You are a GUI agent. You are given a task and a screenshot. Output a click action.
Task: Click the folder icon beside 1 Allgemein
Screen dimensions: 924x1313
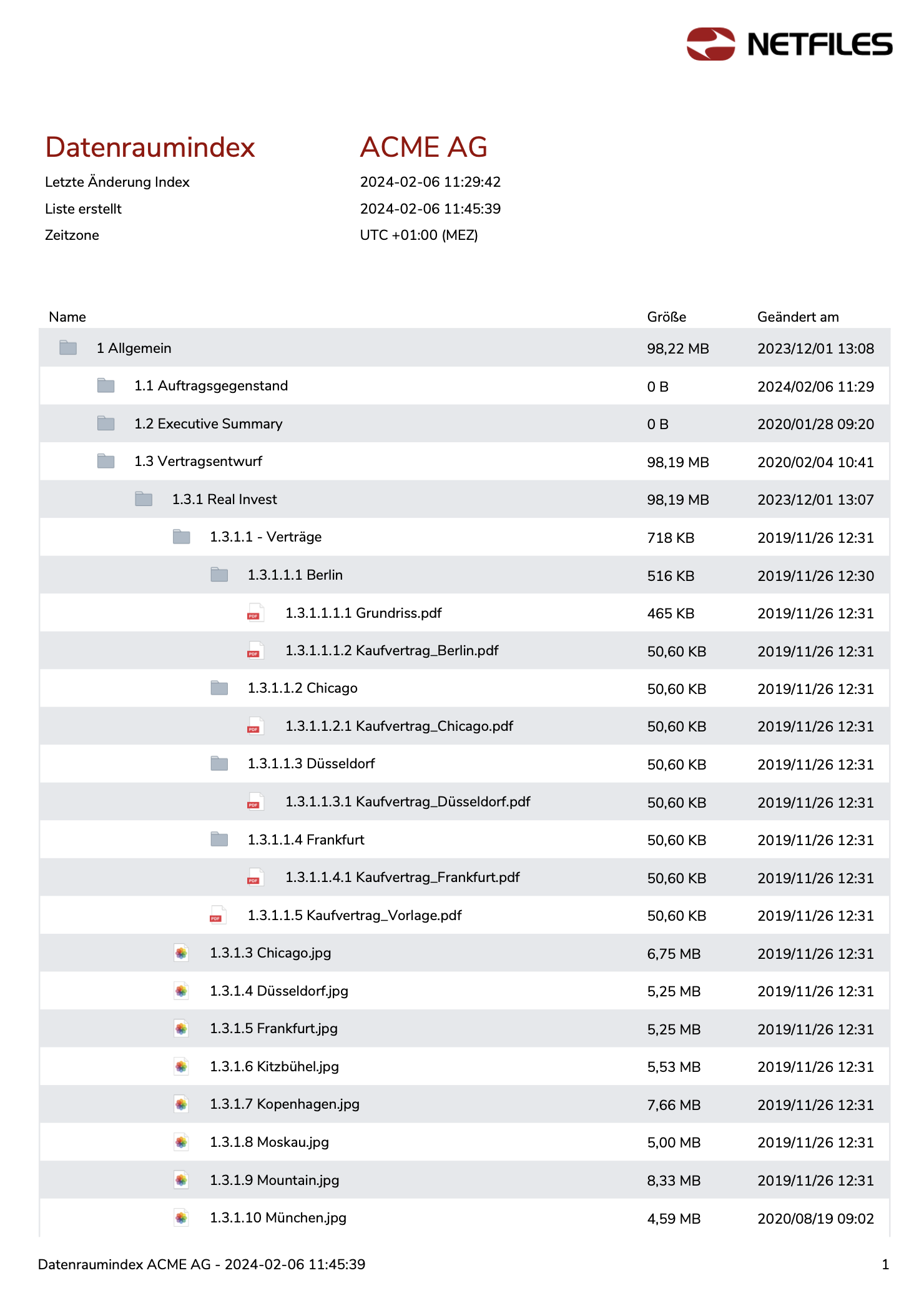(68, 348)
